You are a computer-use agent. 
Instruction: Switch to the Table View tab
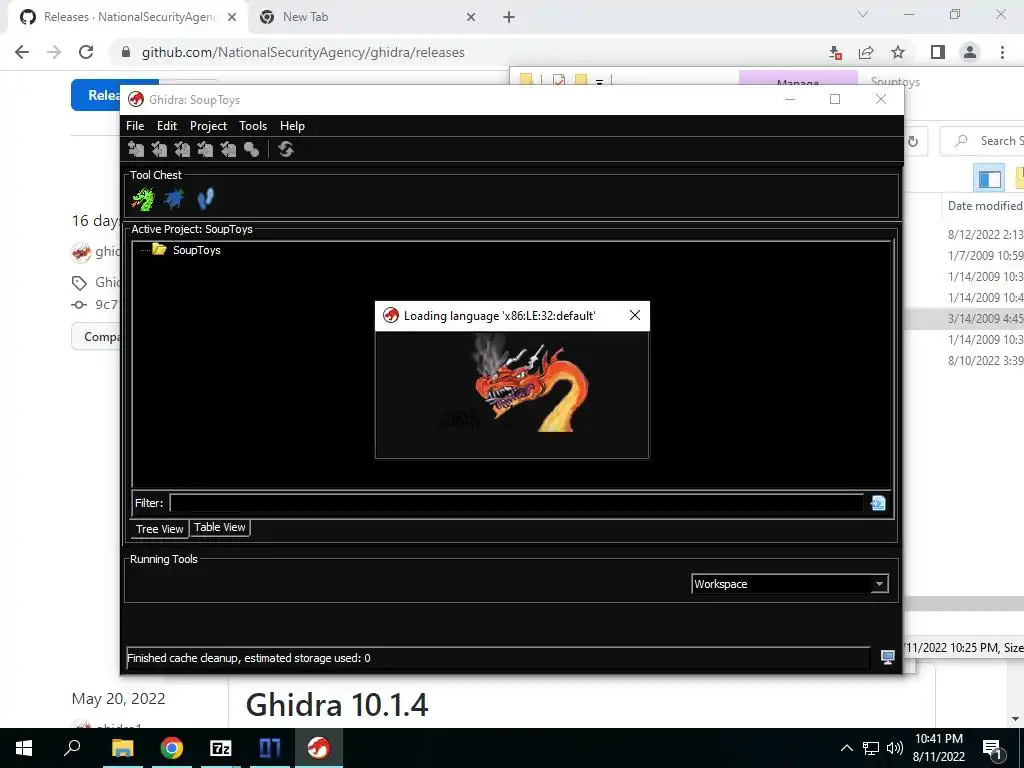click(x=219, y=527)
